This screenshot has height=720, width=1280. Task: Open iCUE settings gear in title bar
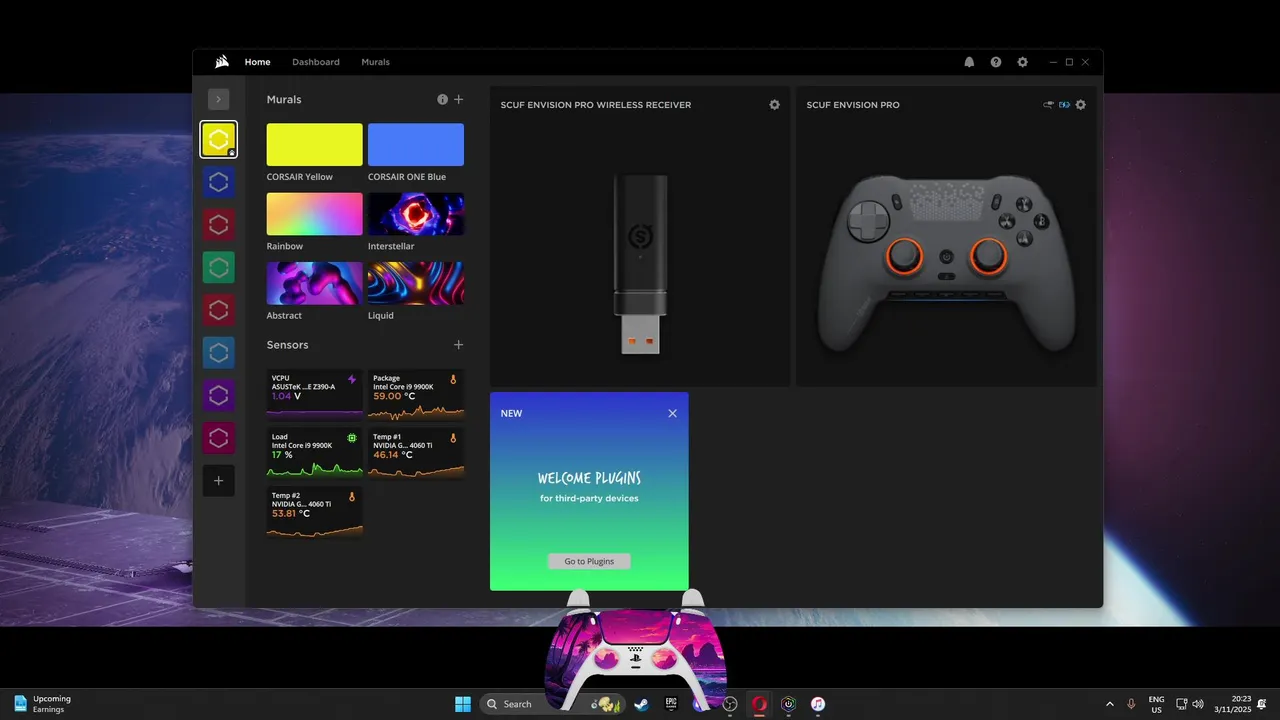tap(1022, 62)
